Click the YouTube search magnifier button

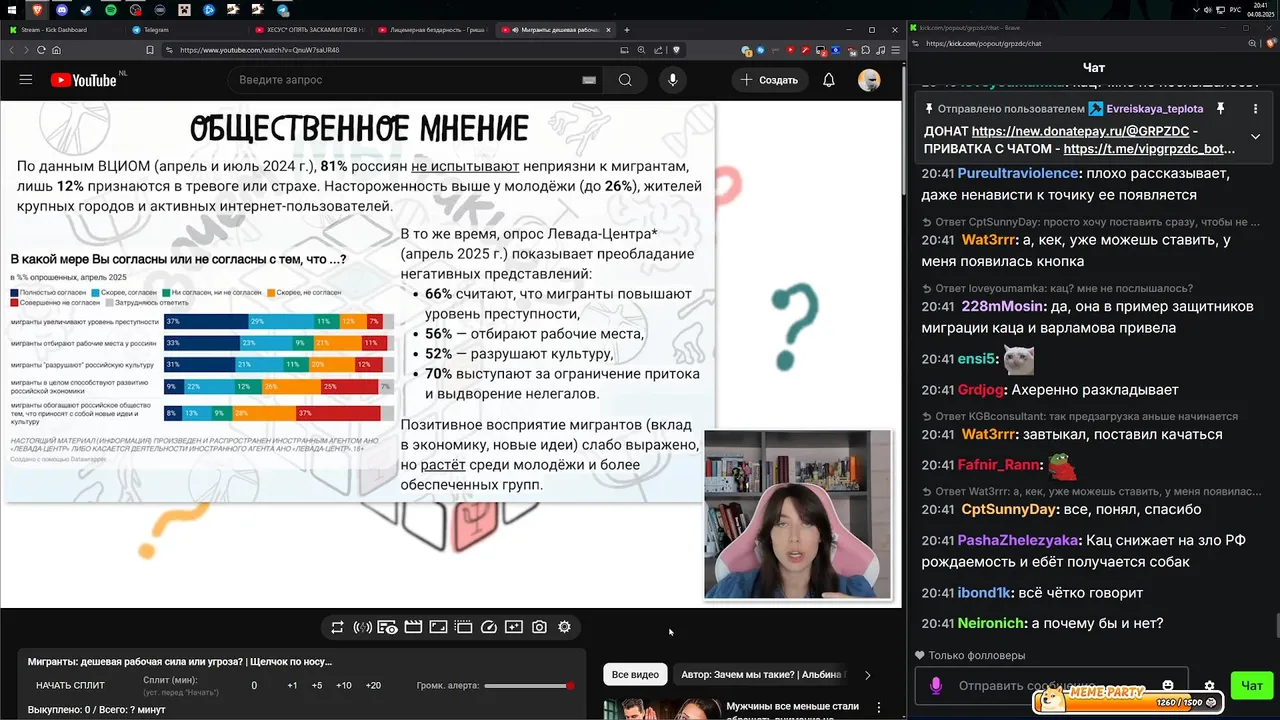click(625, 80)
